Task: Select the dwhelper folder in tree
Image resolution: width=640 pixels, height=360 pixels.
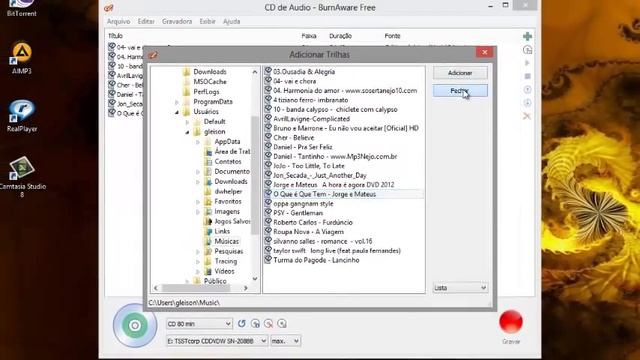Action: click(x=228, y=191)
